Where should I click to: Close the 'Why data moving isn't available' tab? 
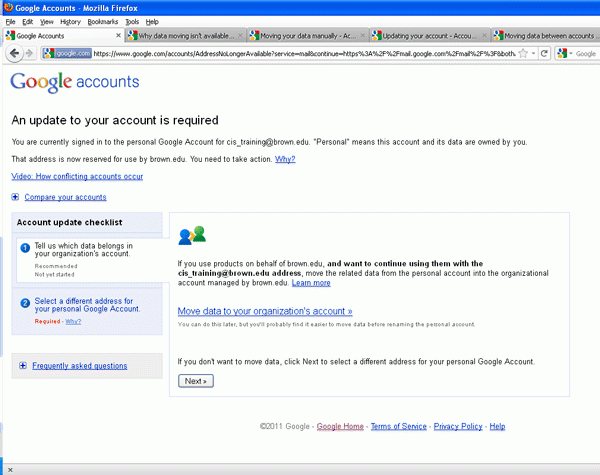tap(240, 36)
